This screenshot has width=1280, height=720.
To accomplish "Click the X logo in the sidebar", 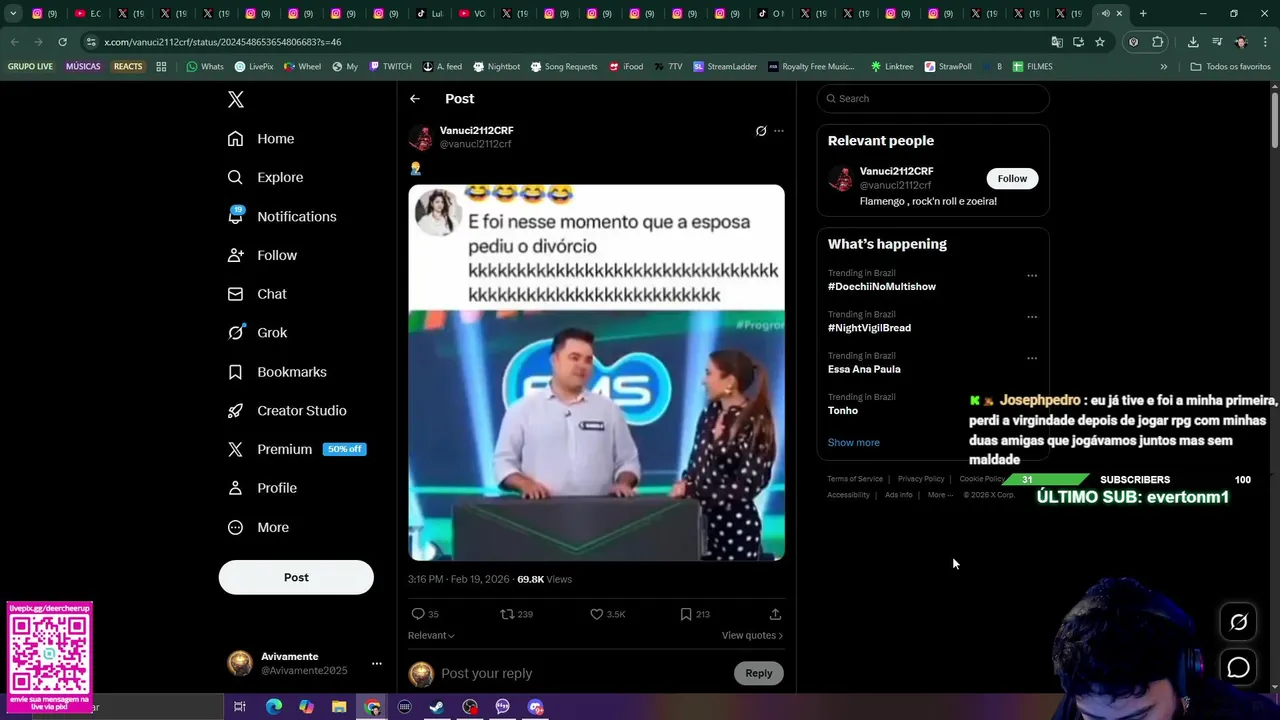I will (236, 99).
